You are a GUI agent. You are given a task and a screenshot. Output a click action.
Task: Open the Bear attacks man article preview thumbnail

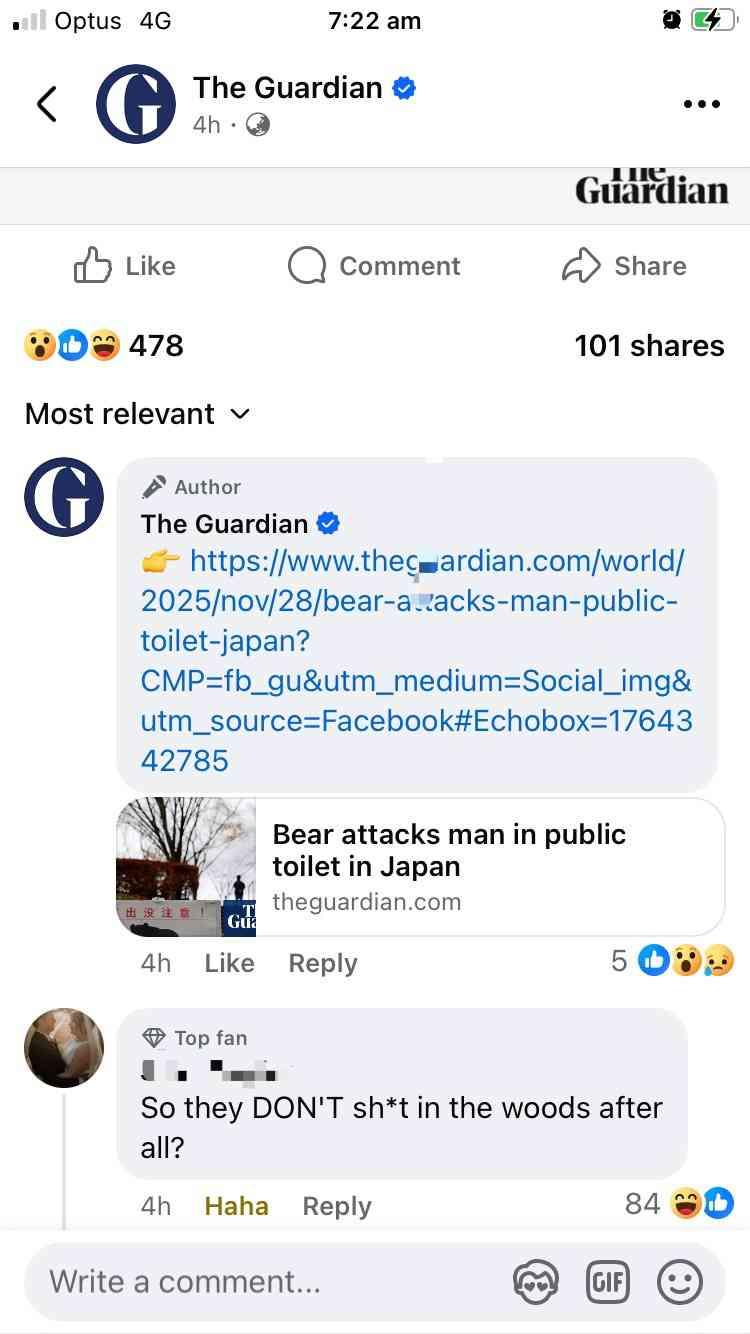click(x=187, y=866)
